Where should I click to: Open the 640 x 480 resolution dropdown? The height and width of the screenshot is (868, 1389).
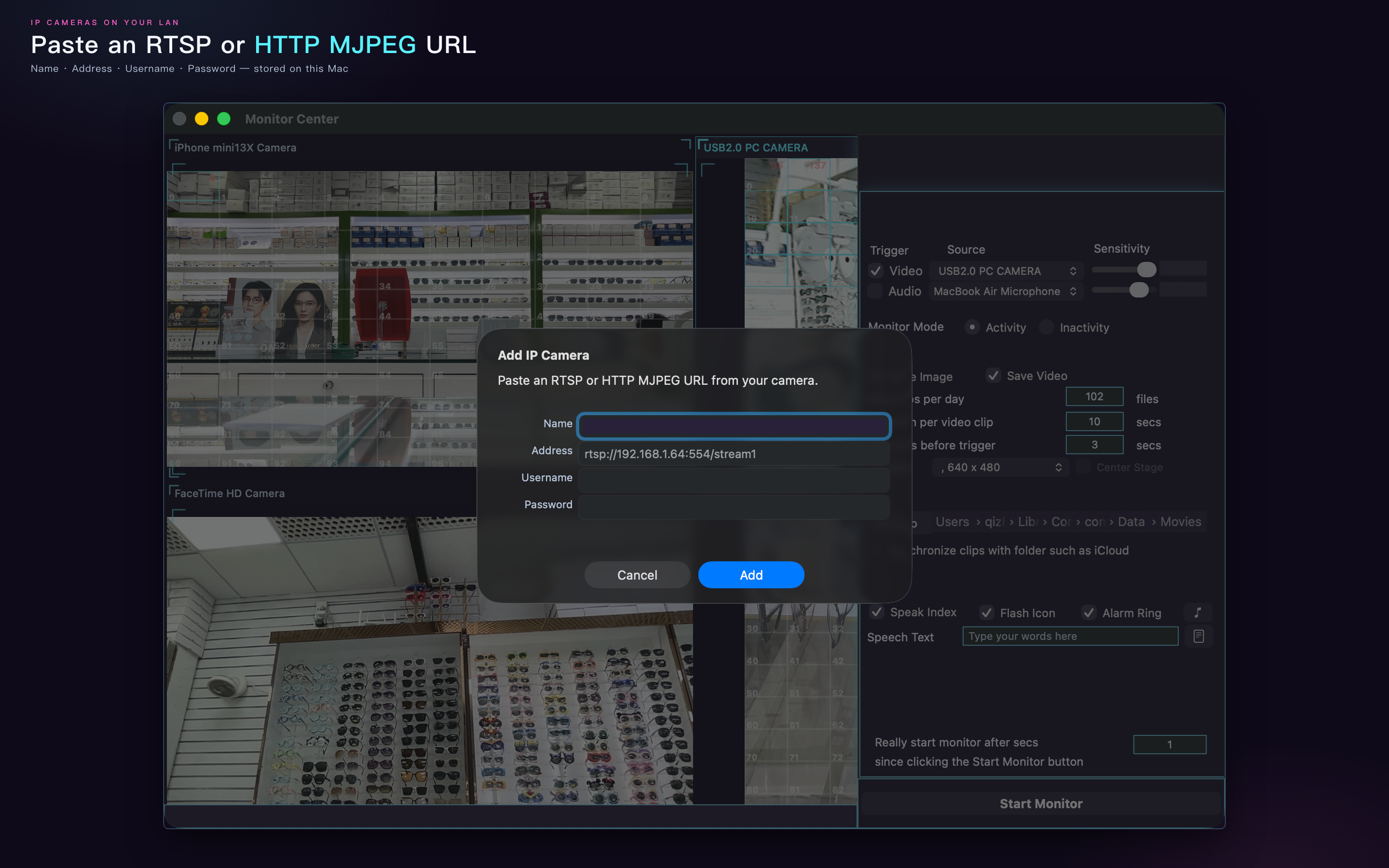[1000, 467]
